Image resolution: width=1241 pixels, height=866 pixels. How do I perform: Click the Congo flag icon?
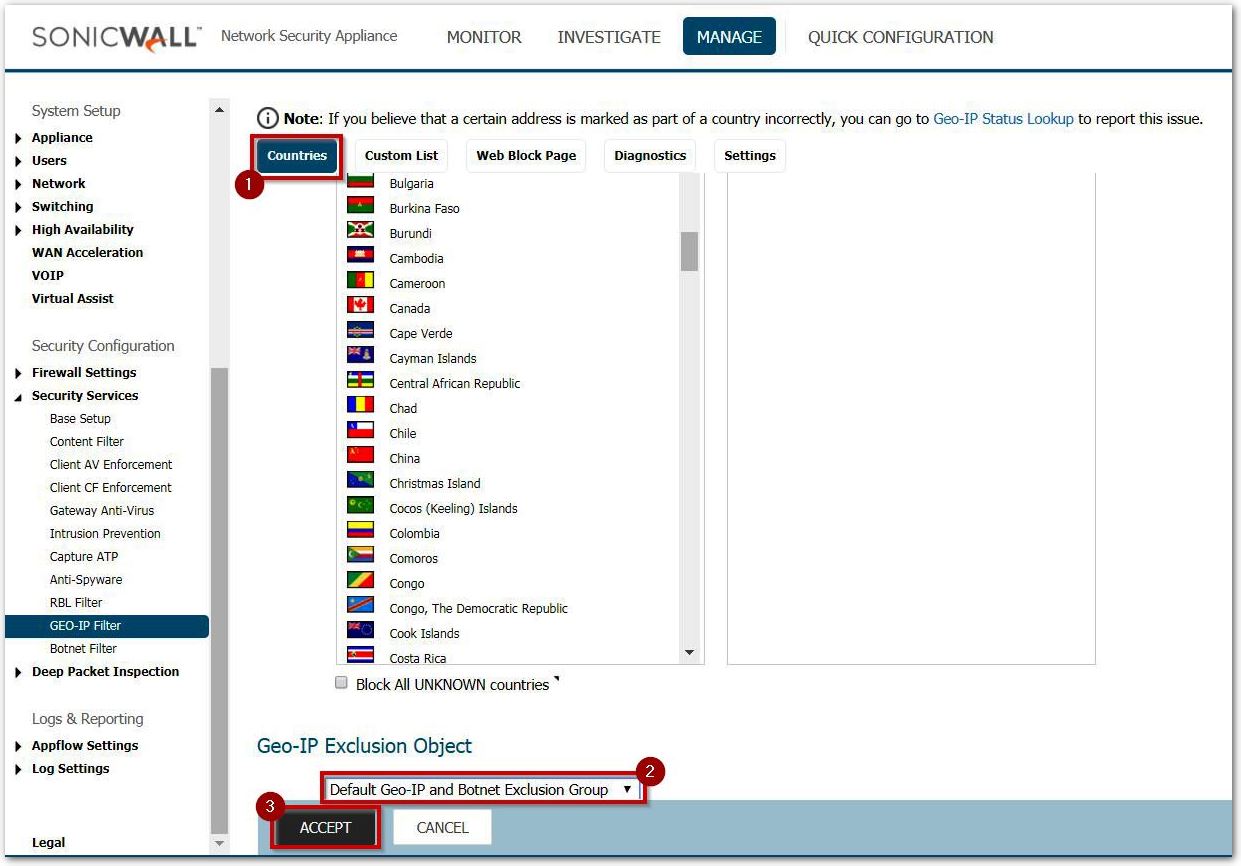360,580
